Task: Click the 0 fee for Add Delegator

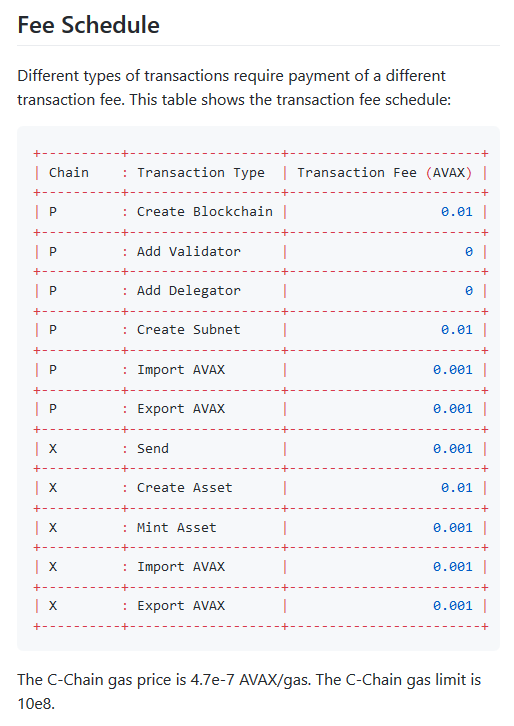Action: click(x=469, y=291)
